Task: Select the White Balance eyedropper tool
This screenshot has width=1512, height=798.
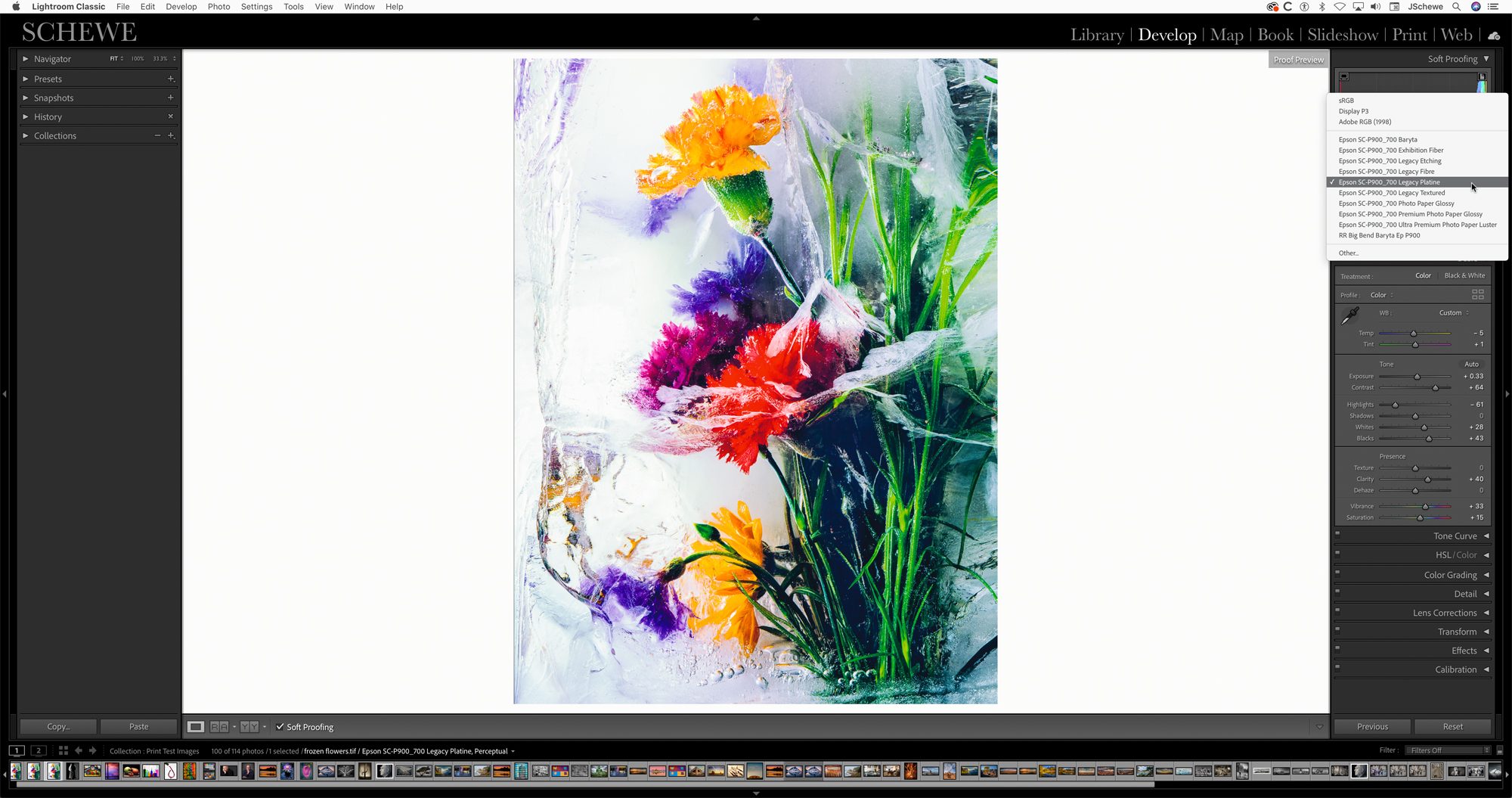Action: 1349,316
